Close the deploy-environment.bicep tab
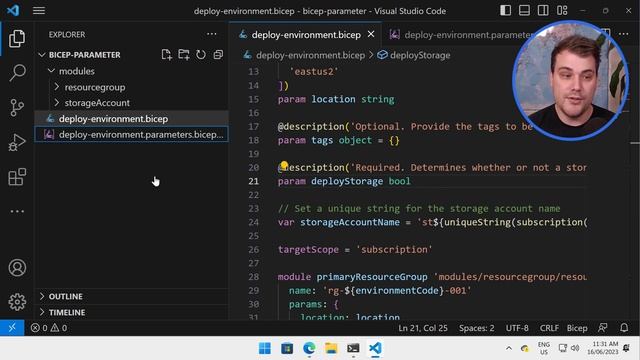Viewport: 640px width, 360px height. tap(371, 35)
